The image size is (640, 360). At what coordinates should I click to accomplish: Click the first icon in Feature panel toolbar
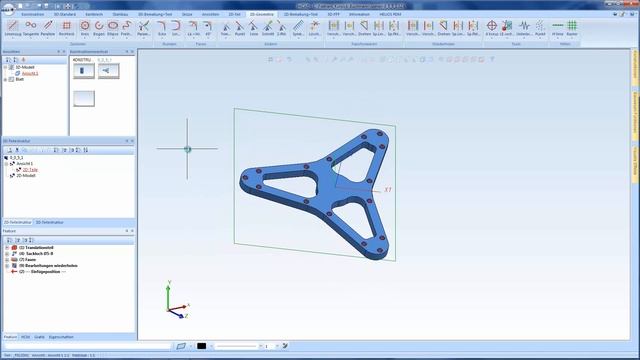(x=10, y=240)
